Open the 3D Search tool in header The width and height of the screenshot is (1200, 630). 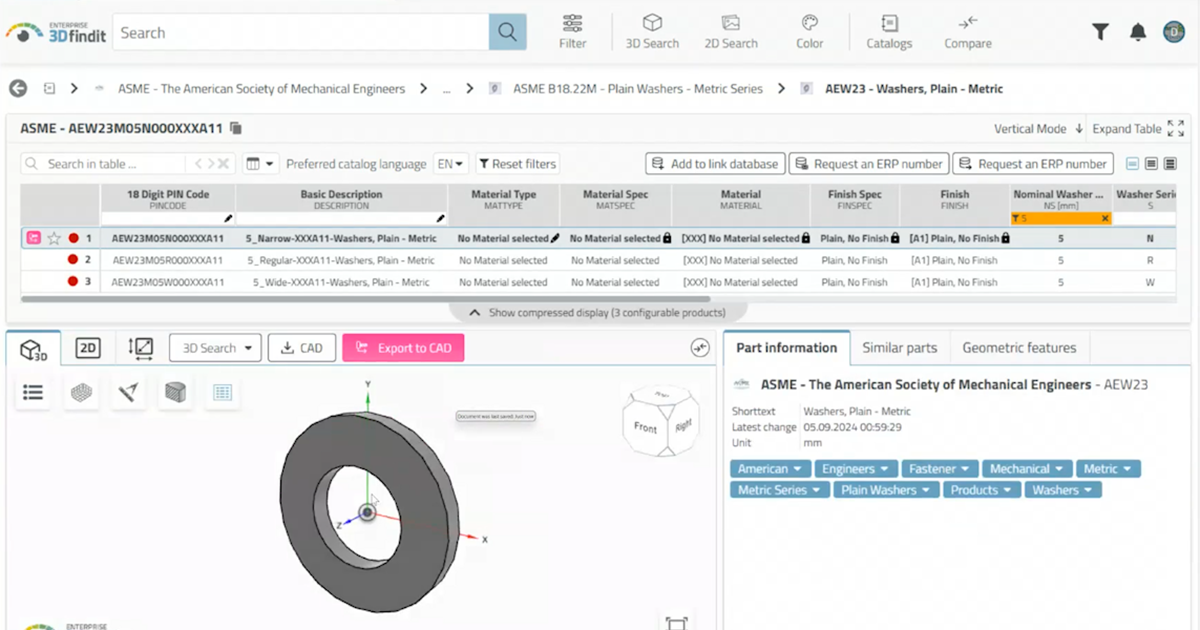(x=652, y=32)
